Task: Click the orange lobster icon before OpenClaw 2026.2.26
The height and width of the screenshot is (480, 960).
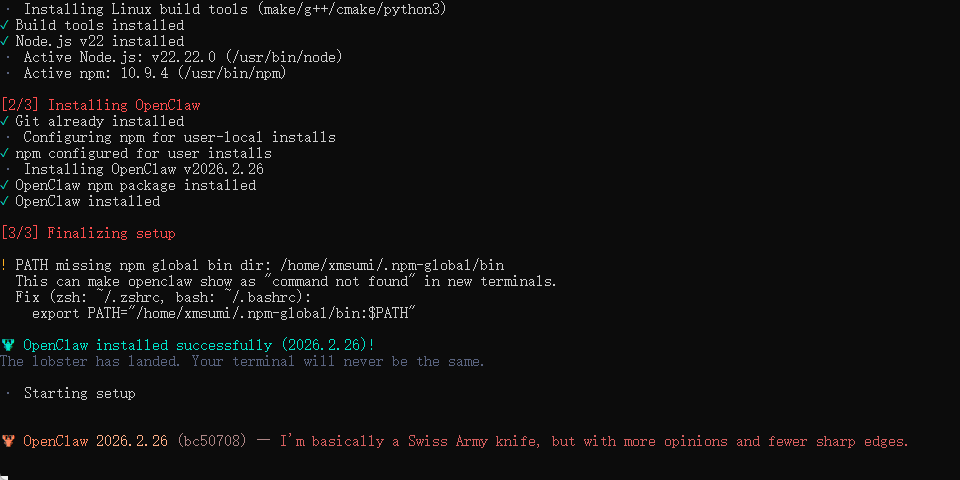Action: tap(8, 441)
